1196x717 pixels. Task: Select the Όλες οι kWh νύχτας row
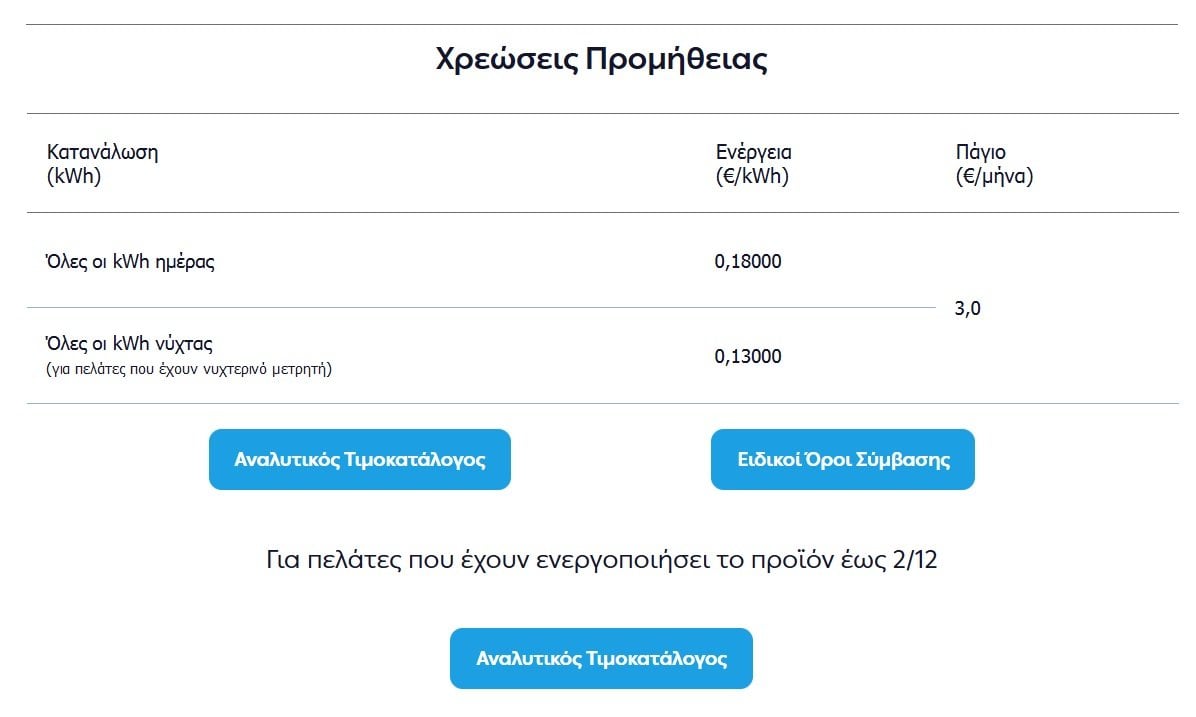pyautogui.click(x=481, y=355)
